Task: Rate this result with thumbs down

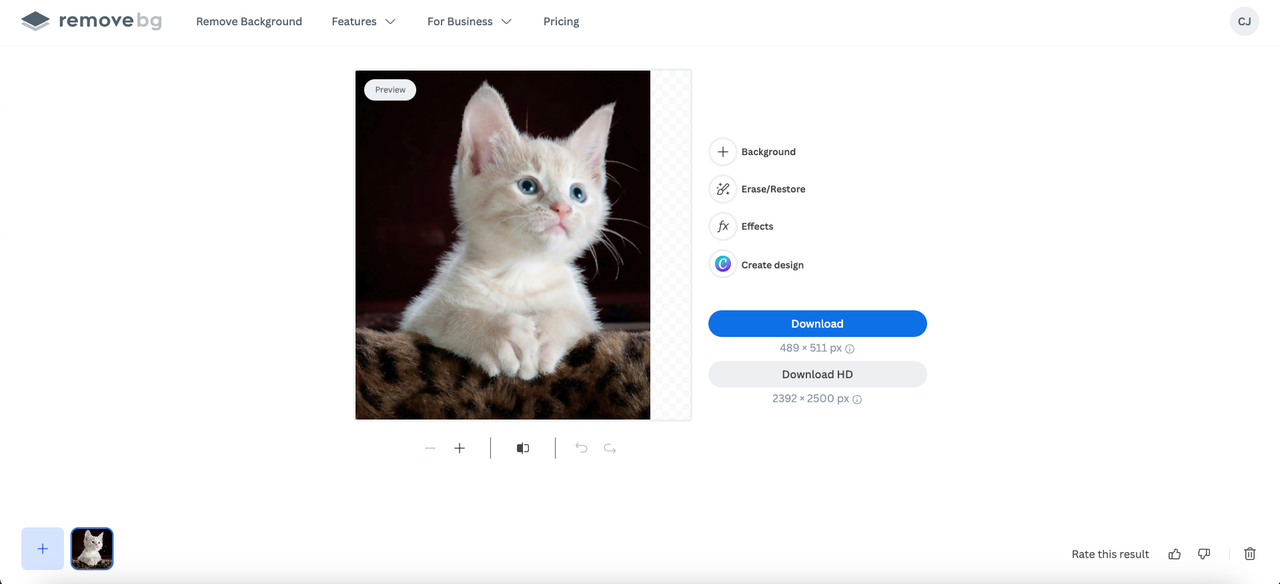Action: [x=1204, y=554]
